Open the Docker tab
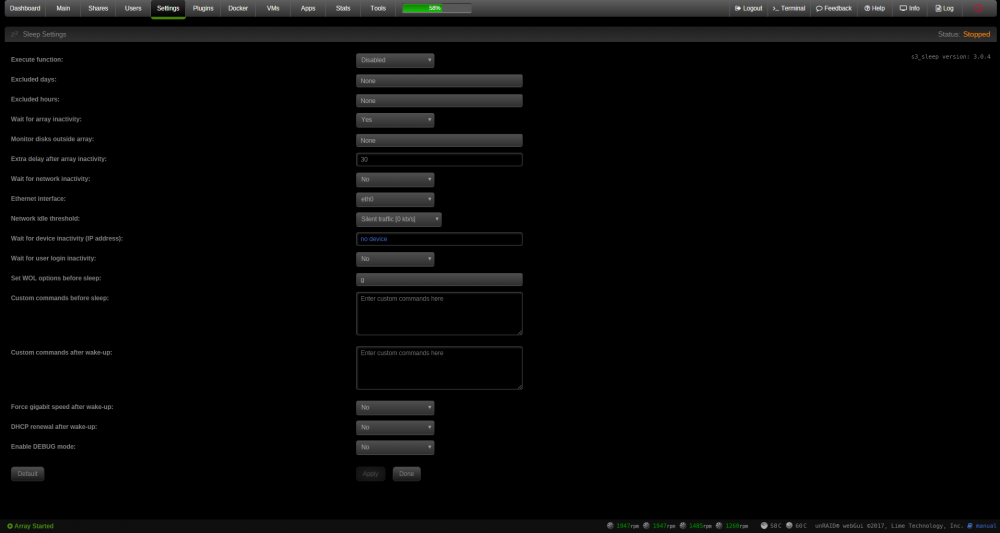Screen dimensions: 1000x533 [238, 9]
